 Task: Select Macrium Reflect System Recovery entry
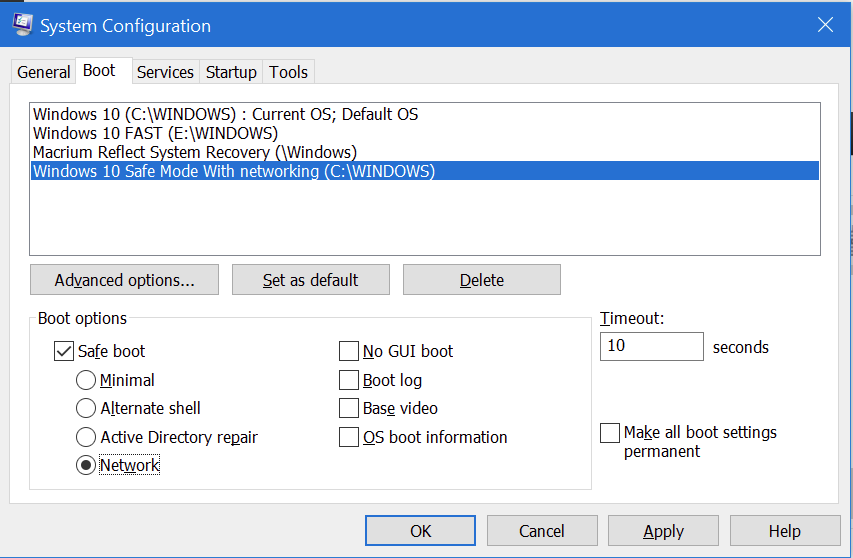(424, 152)
